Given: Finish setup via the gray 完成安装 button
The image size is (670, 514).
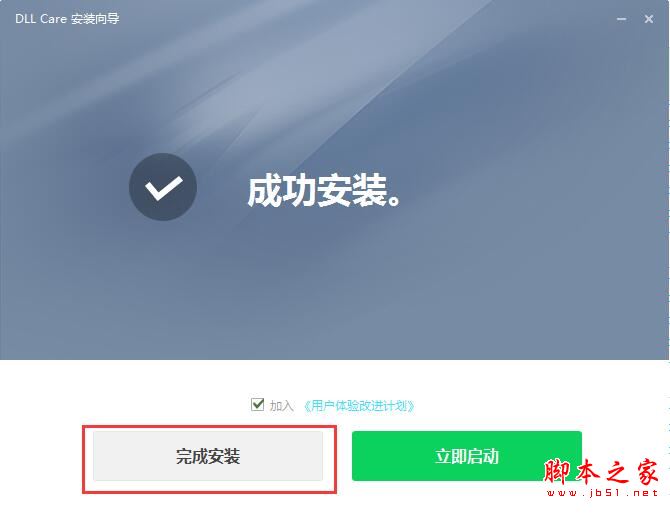Looking at the screenshot, I should click(208, 456).
